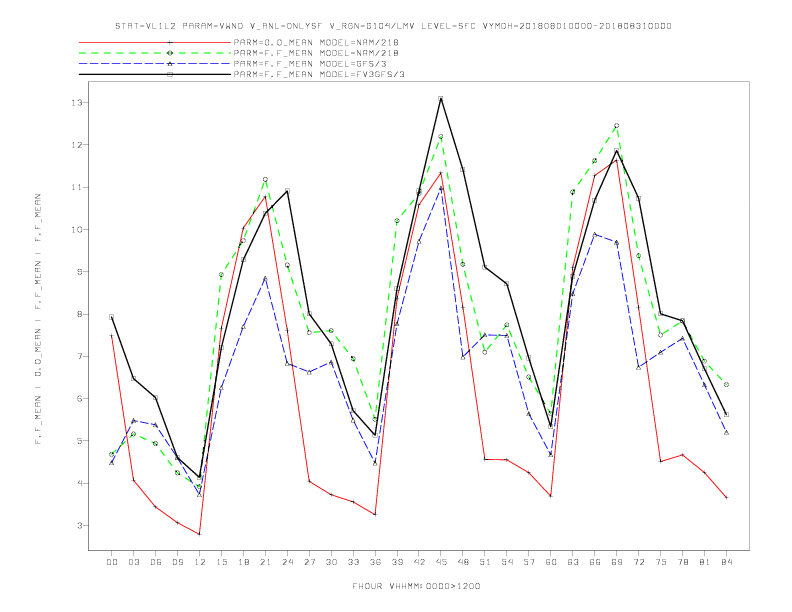
Task: Click x-axis tick label 15
Action: pos(221,562)
